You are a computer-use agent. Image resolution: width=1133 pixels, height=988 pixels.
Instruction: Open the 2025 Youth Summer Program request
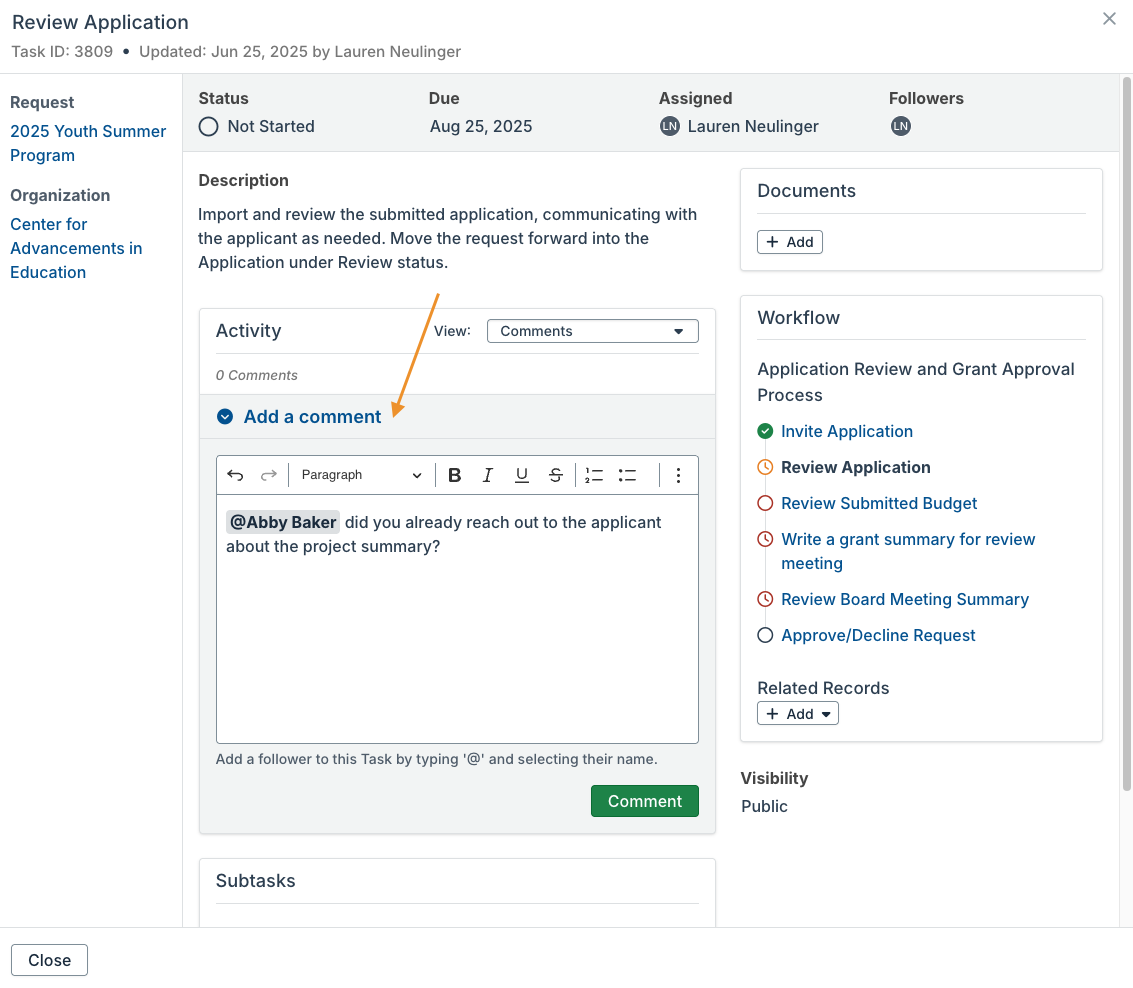coord(88,143)
